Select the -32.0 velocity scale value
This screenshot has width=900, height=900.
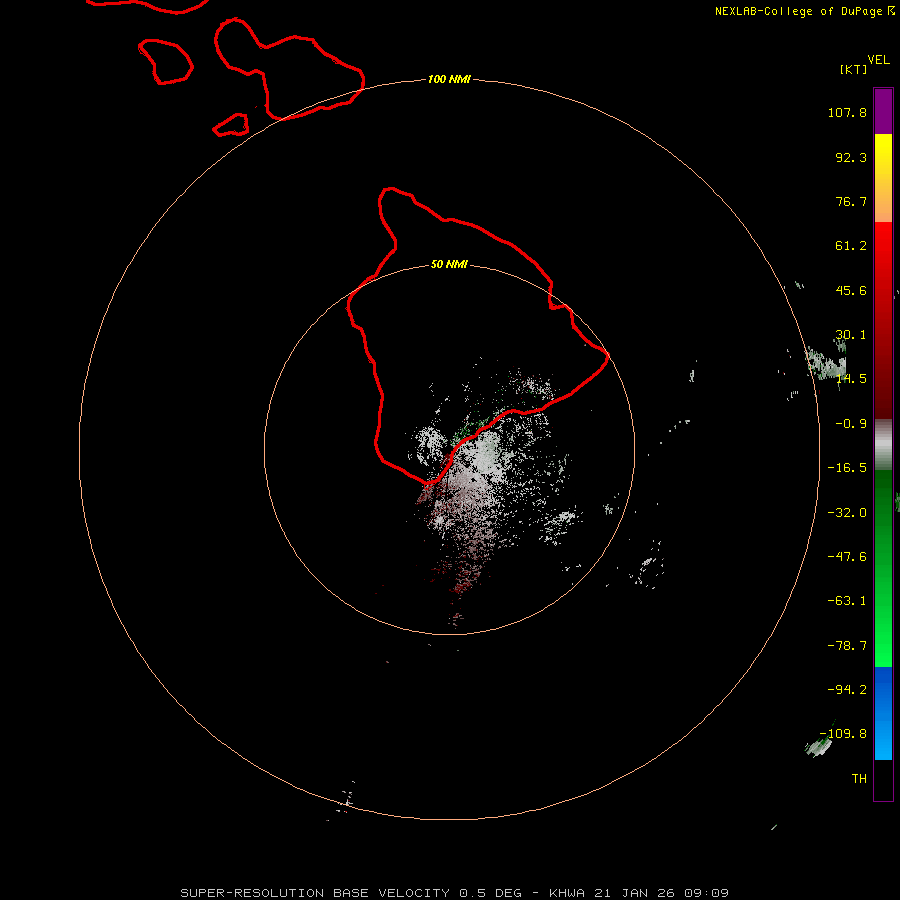(x=847, y=513)
